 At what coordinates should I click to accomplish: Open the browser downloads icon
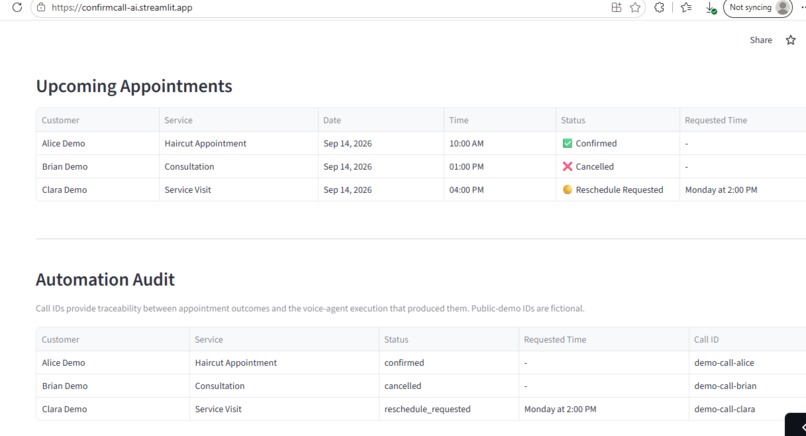click(x=711, y=8)
